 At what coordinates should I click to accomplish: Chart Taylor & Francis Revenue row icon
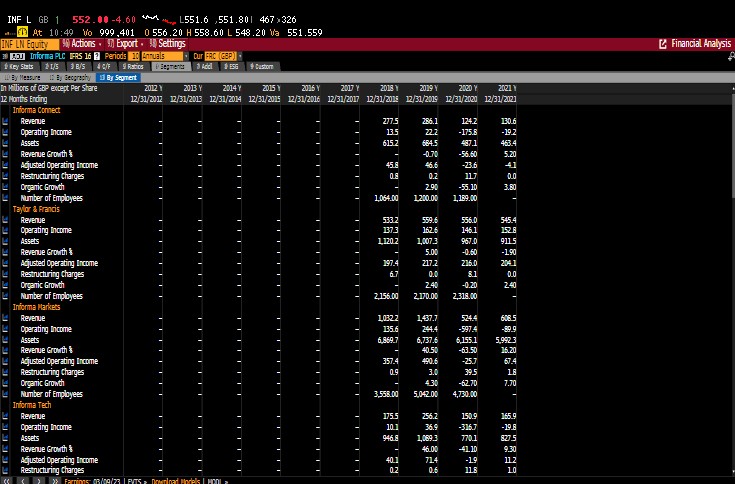tap(5, 220)
